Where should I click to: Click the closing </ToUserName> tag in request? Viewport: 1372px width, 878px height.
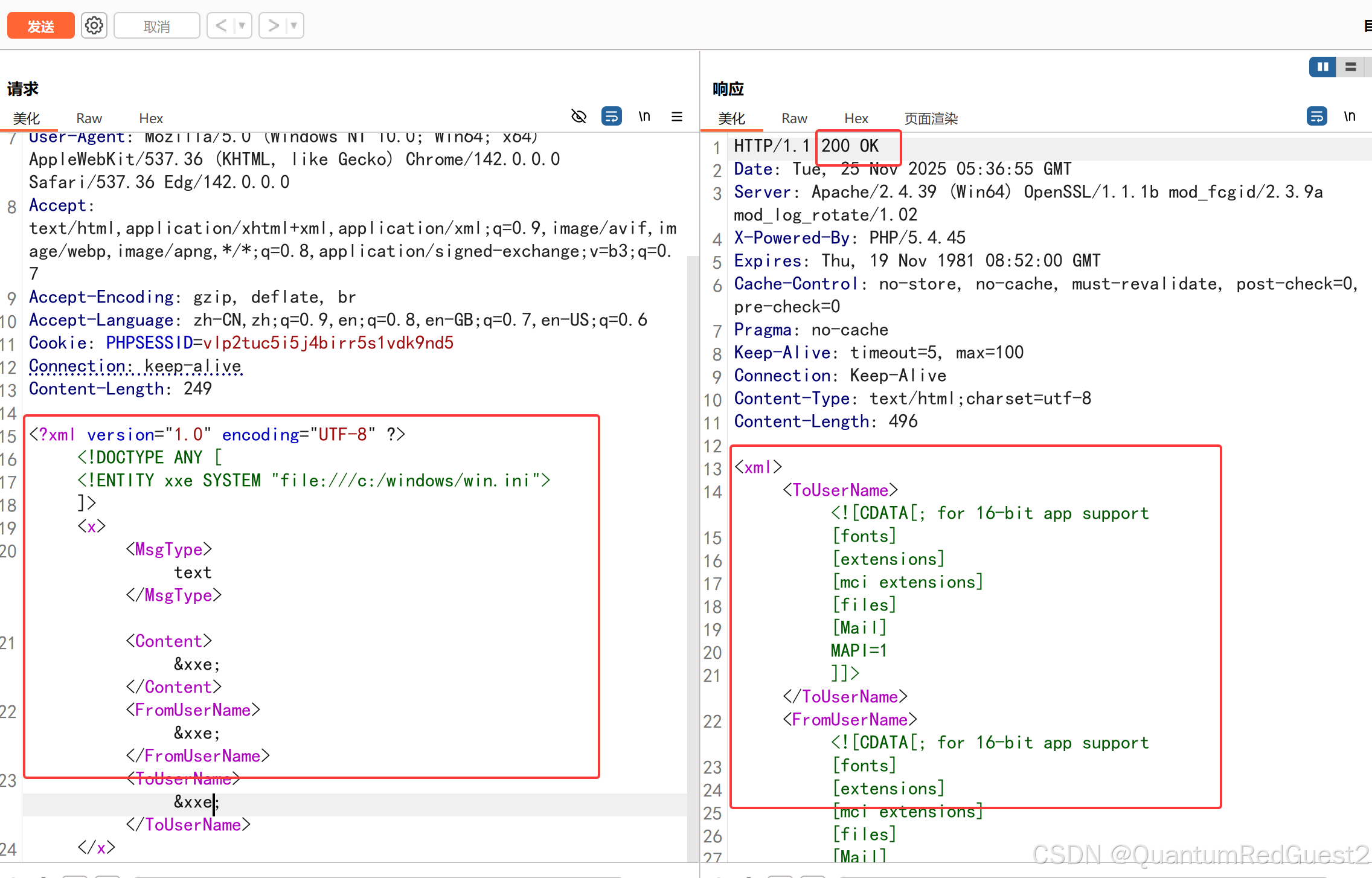pos(188,825)
